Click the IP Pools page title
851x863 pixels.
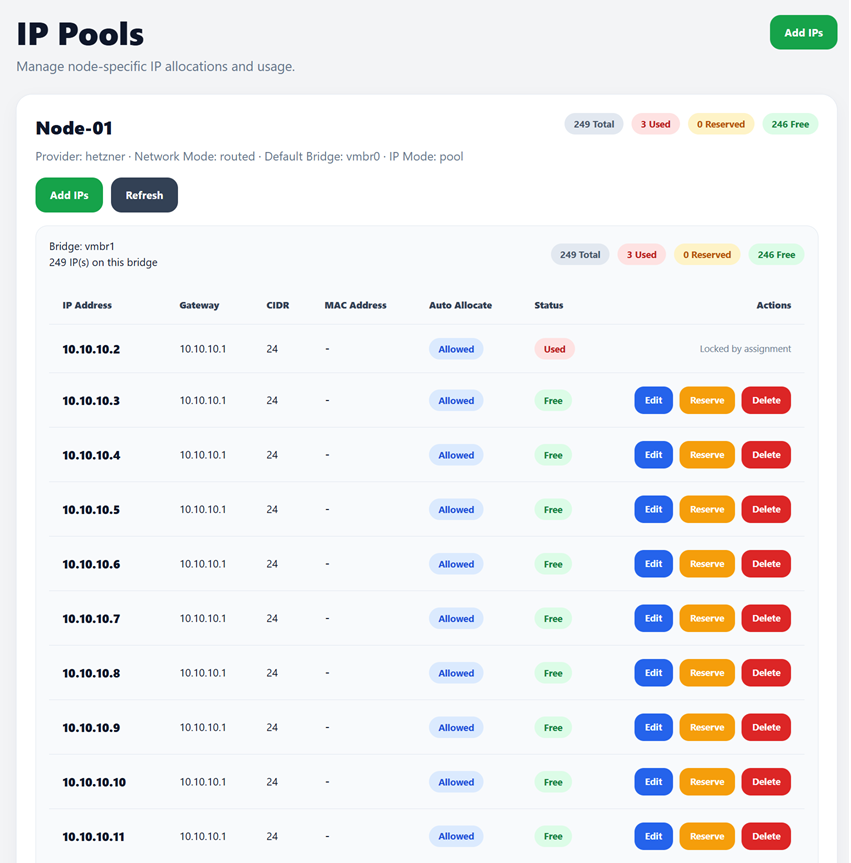(x=80, y=34)
